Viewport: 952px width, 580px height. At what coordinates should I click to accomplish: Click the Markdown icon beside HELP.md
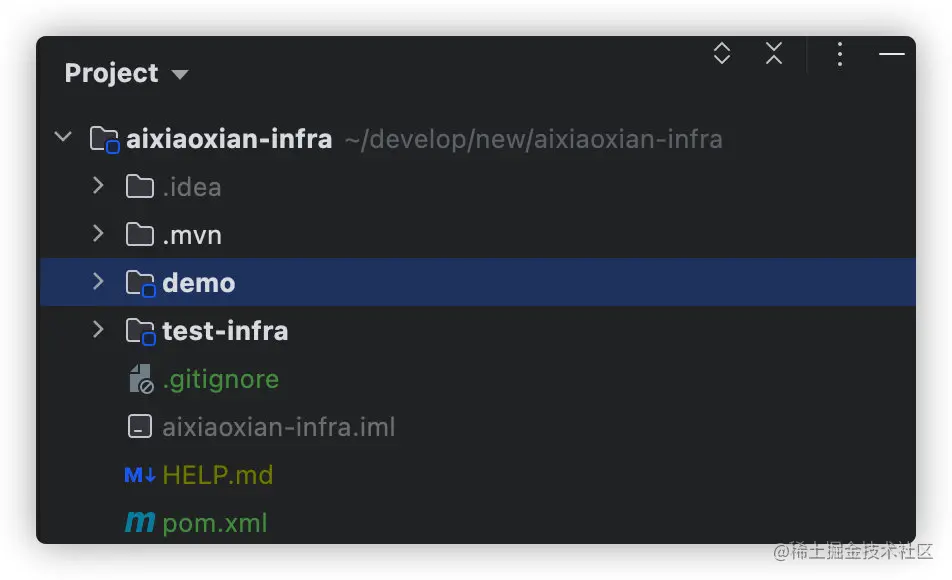tap(140, 475)
